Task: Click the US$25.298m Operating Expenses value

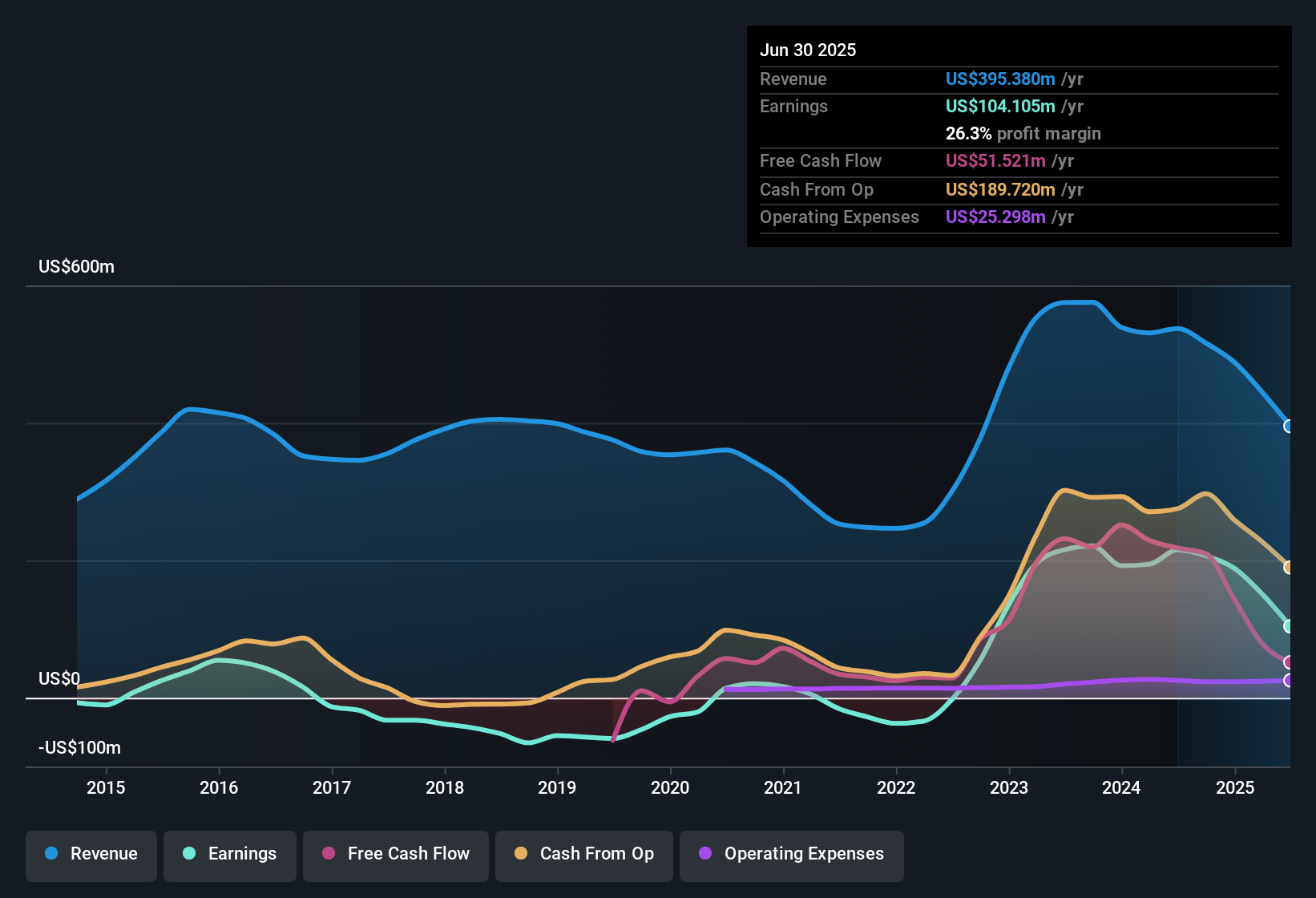Action: 995,216
